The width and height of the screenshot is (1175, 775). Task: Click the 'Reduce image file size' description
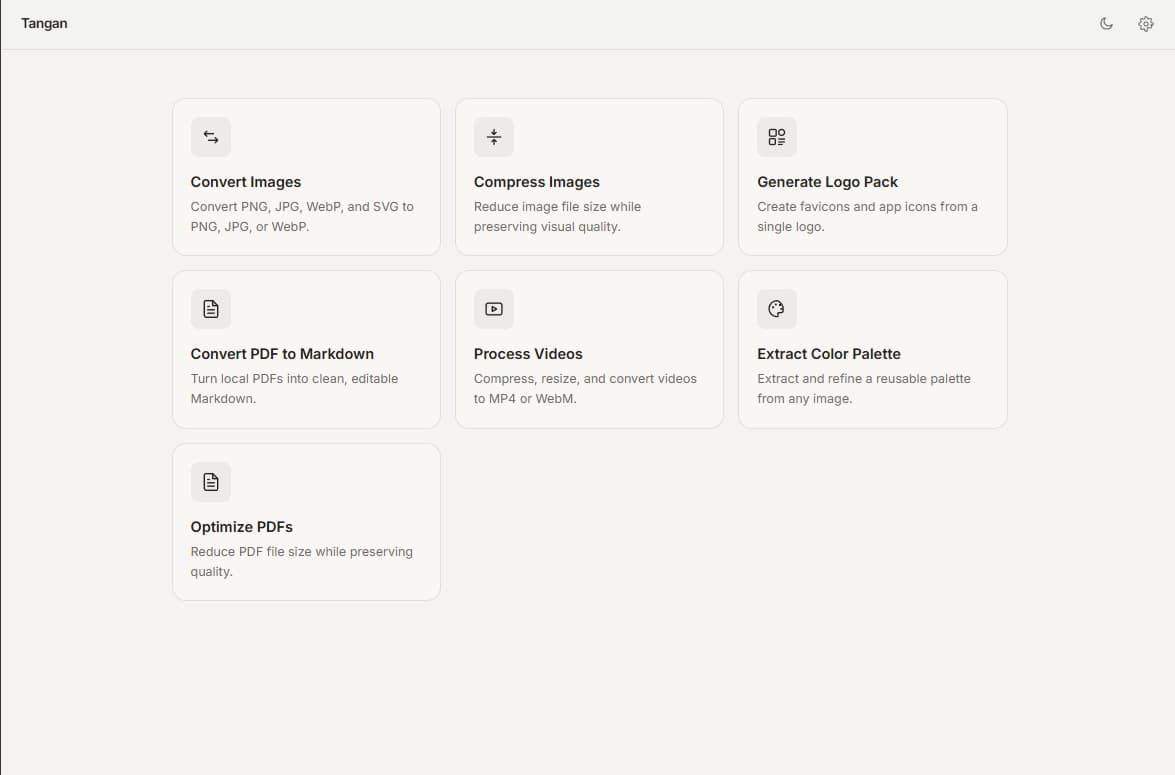point(558,217)
